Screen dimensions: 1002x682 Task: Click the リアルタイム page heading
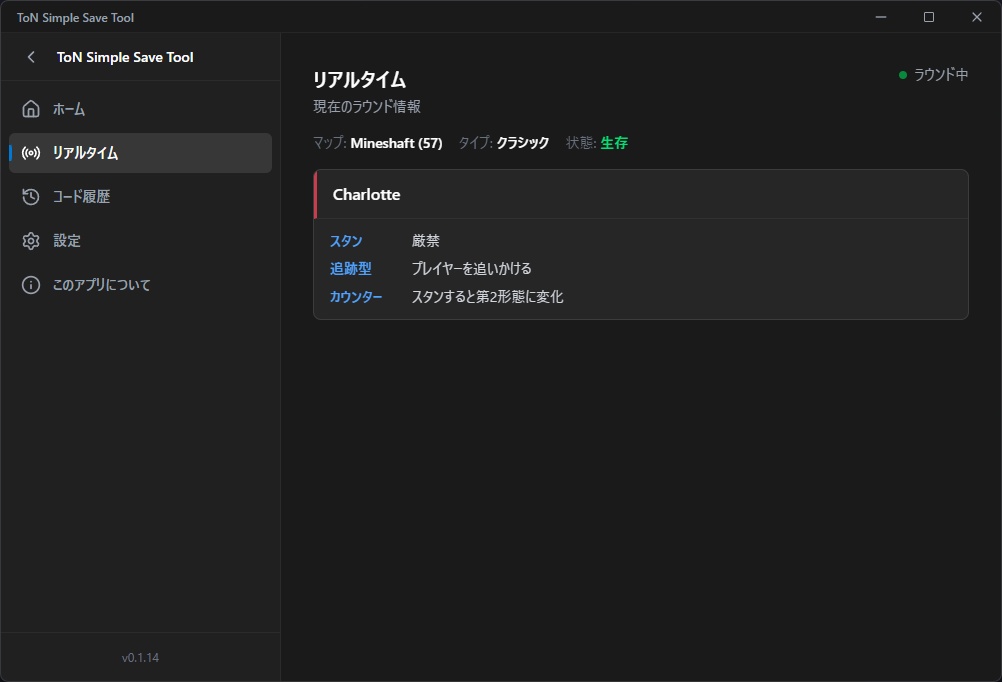359,80
